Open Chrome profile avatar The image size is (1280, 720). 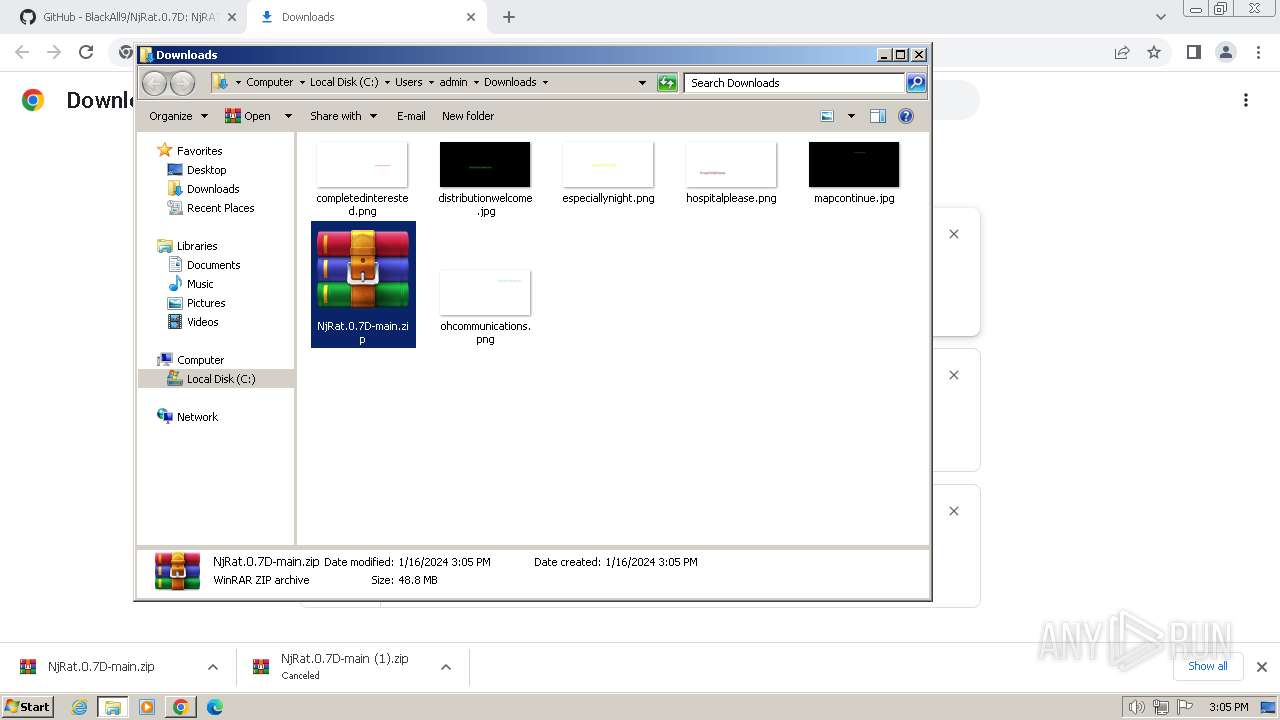pyautogui.click(x=1225, y=53)
